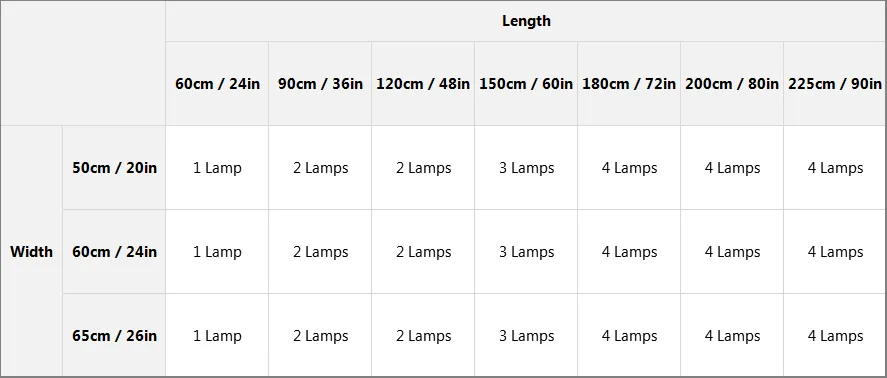Click the Length header cell
The width and height of the screenshot is (887, 378).
[526, 21]
